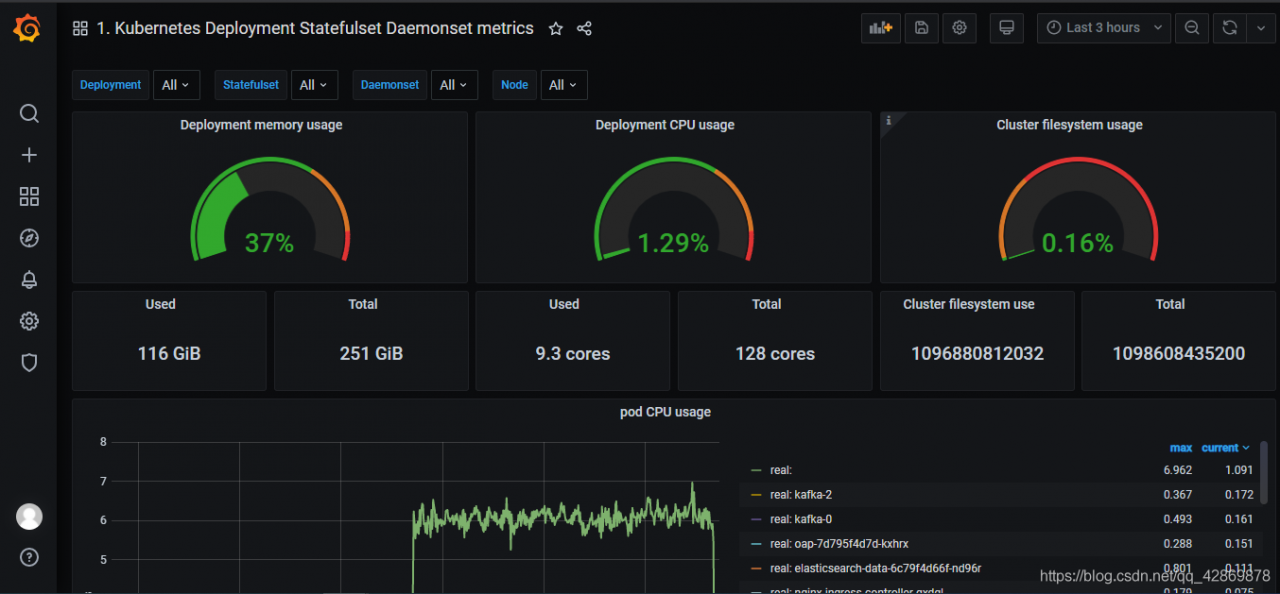Open Explore compass in sidebar
The height and width of the screenshot is (594, 1280).
click(x=29, y=238)
